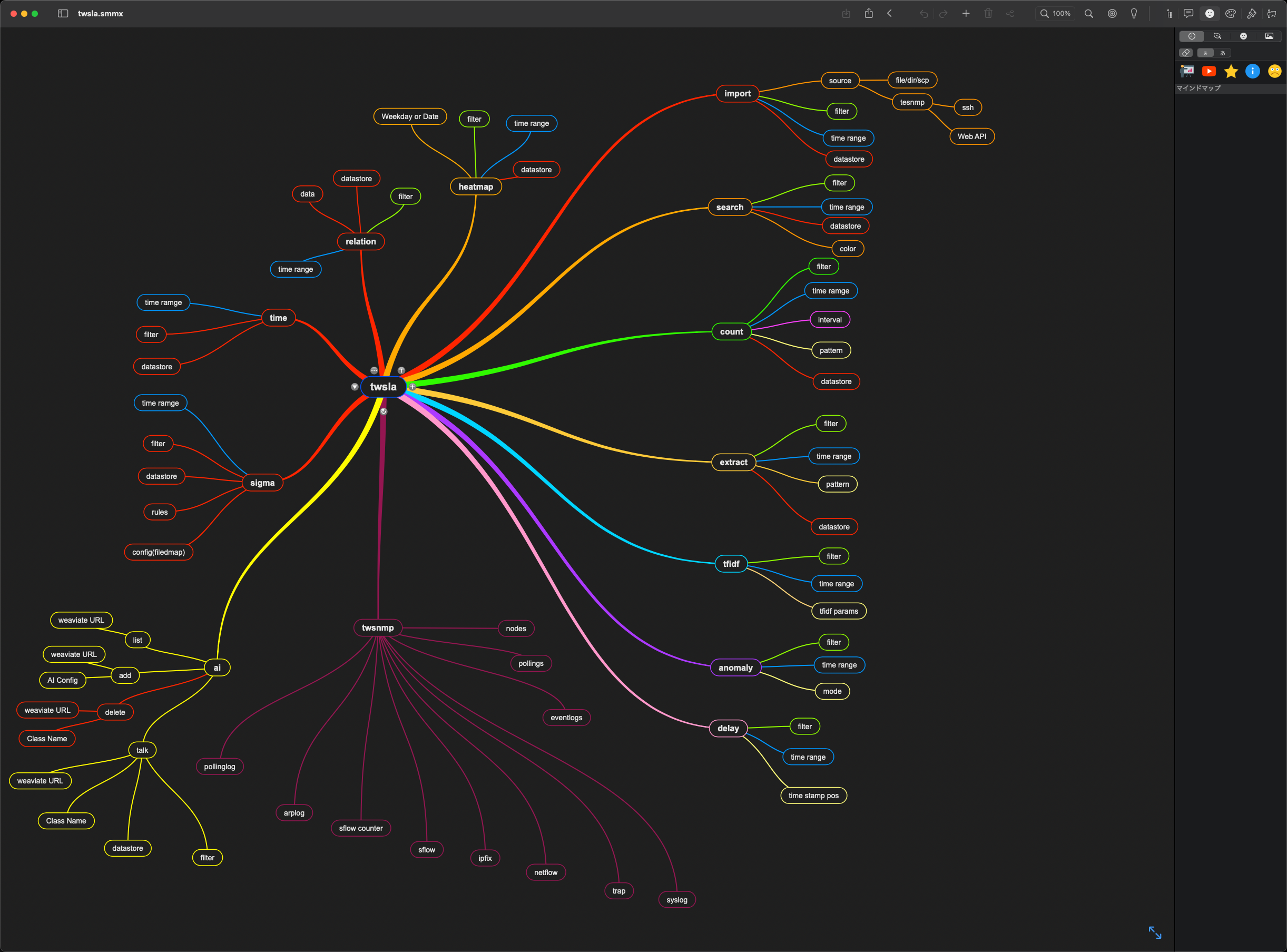The width and height of the screenshot is (1287, 952).
Task: Select the larger あ size option
Action: pyautogui.click(x=1223, y=53)
